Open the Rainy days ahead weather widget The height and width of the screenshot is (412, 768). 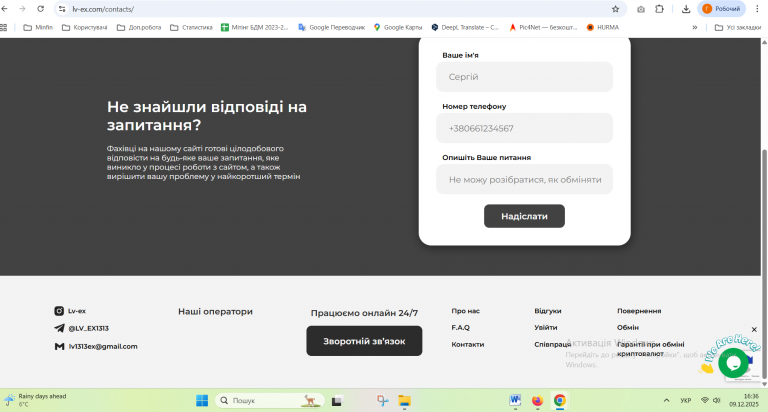pos(35,400)
